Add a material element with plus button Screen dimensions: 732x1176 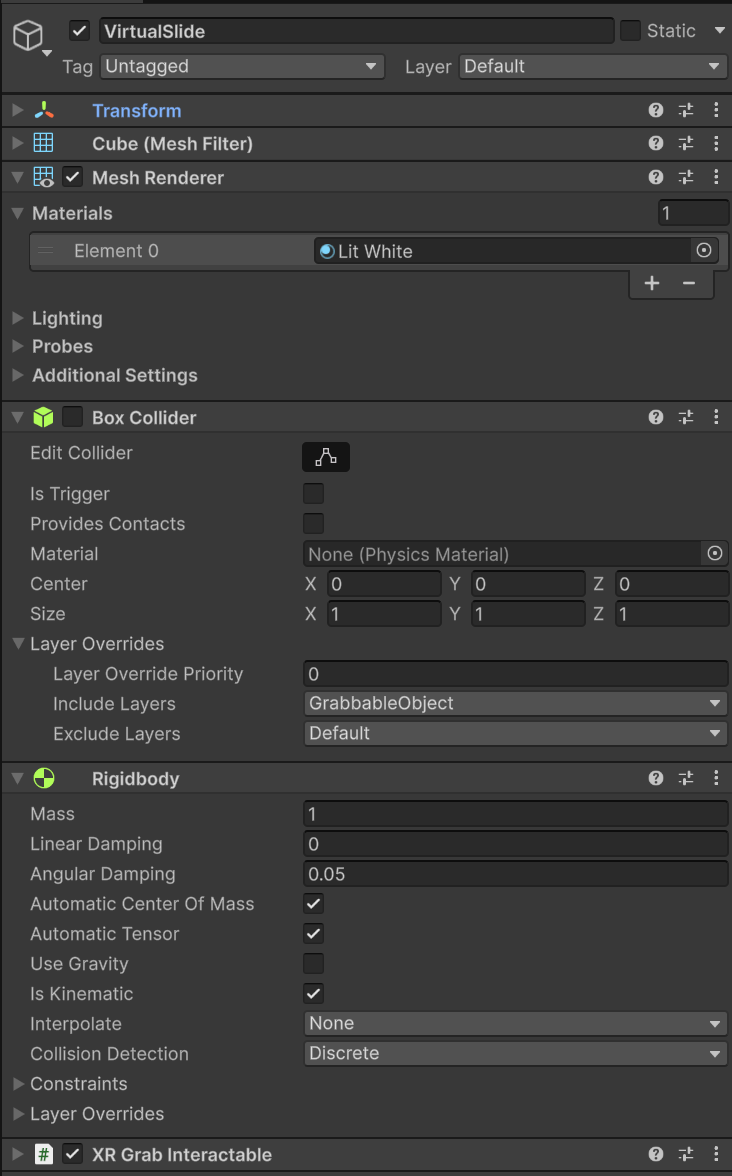point(652,283)
